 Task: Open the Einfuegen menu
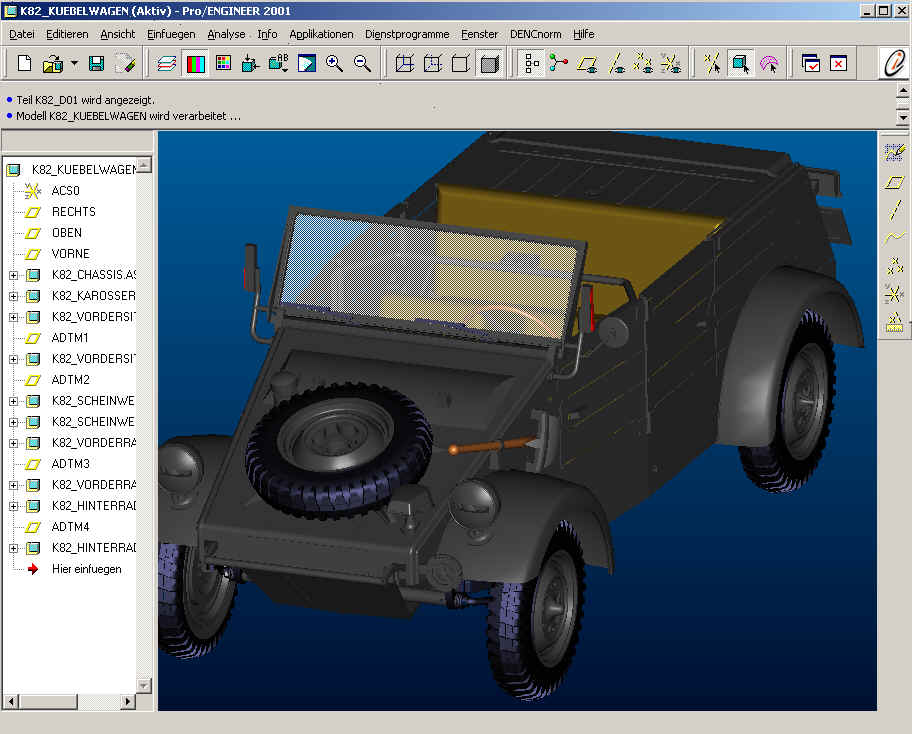[171, 34]
